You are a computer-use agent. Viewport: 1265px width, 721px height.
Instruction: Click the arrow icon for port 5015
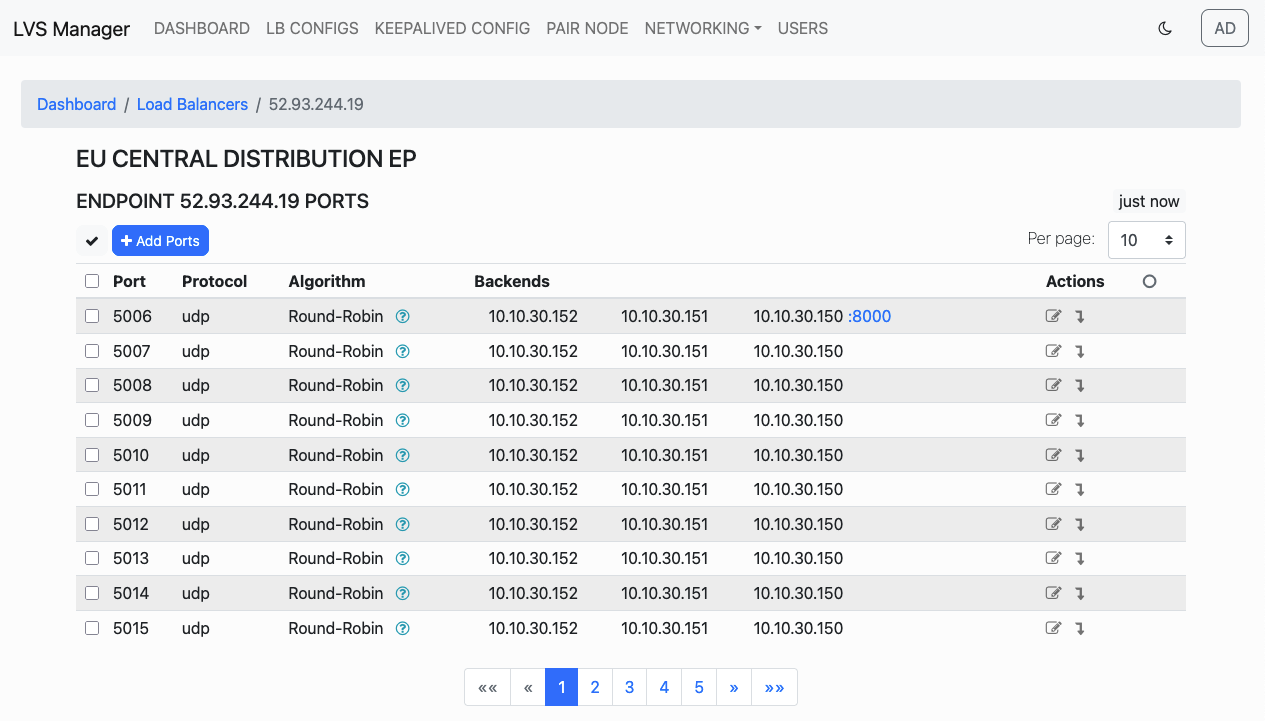pyautogui.click(x=1080, y=628)
